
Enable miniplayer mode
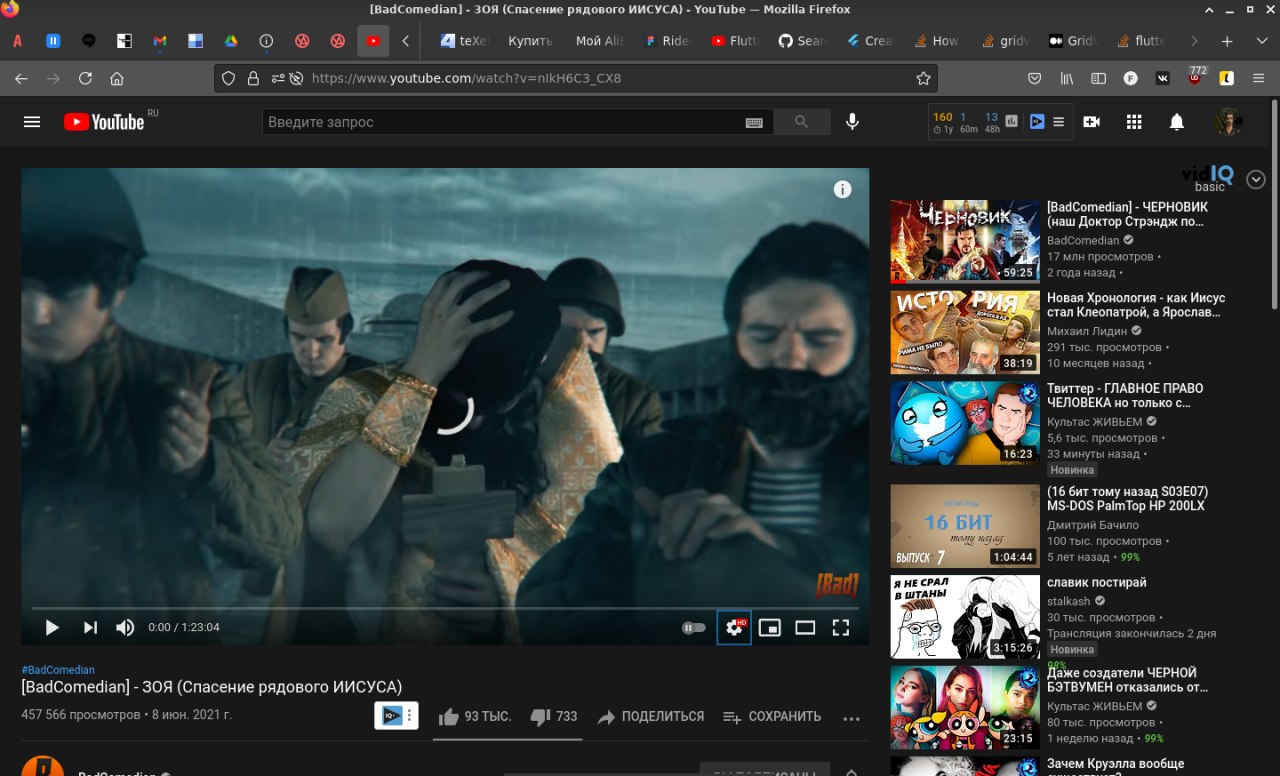(x=769, y=627)
